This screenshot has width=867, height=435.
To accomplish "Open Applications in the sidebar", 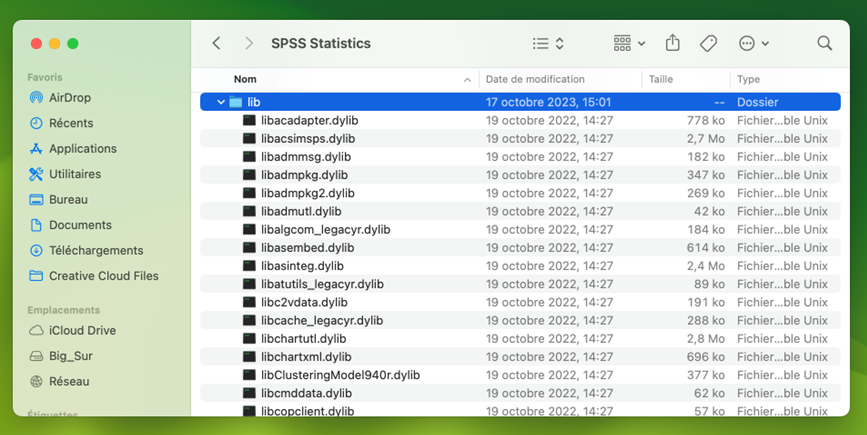I will coord(82,149).
